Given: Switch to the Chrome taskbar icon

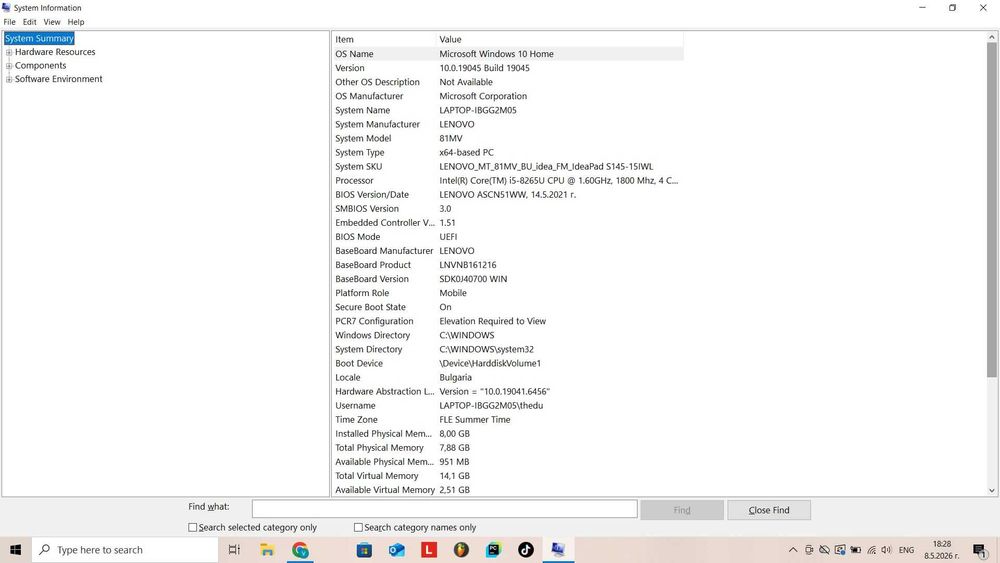Looking at the screenshot, I should 300,550.
